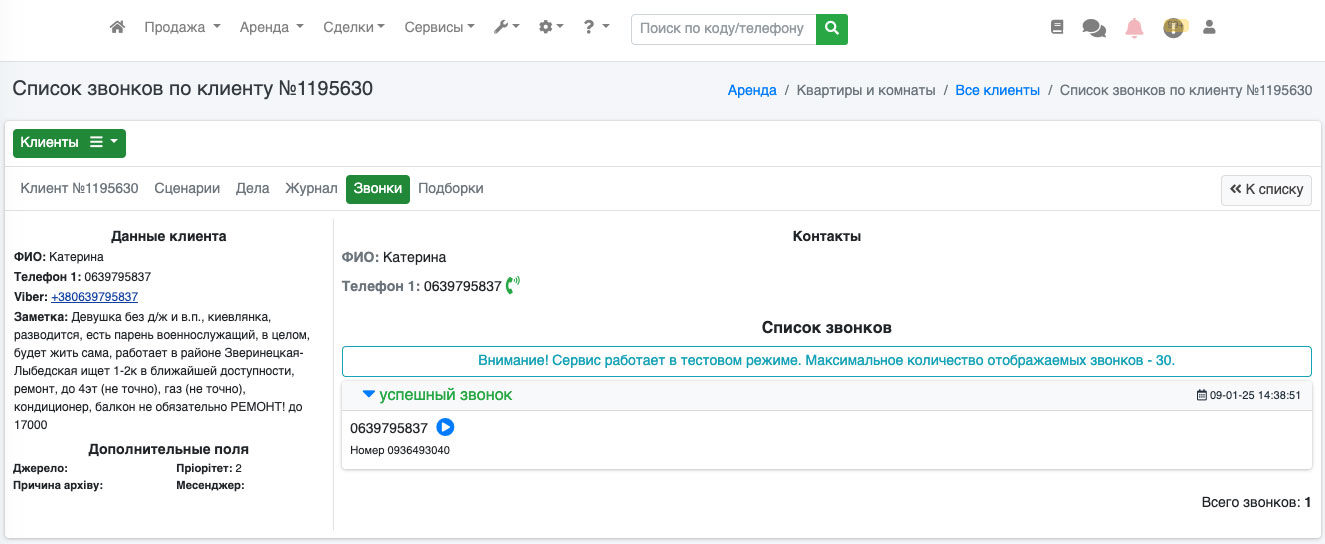Open the Viber link +380639795837
Screen dimensions: 1325x544
(x=94, y=297)
